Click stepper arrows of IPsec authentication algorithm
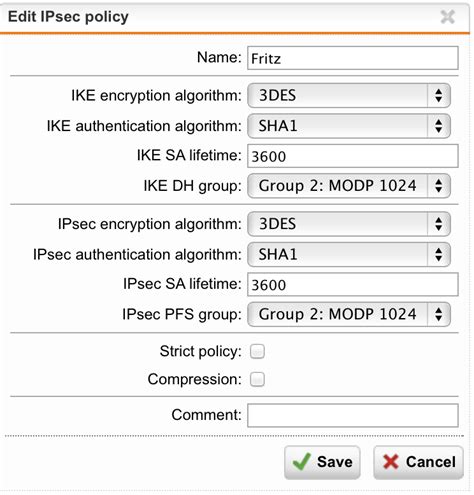 [438, 254]
